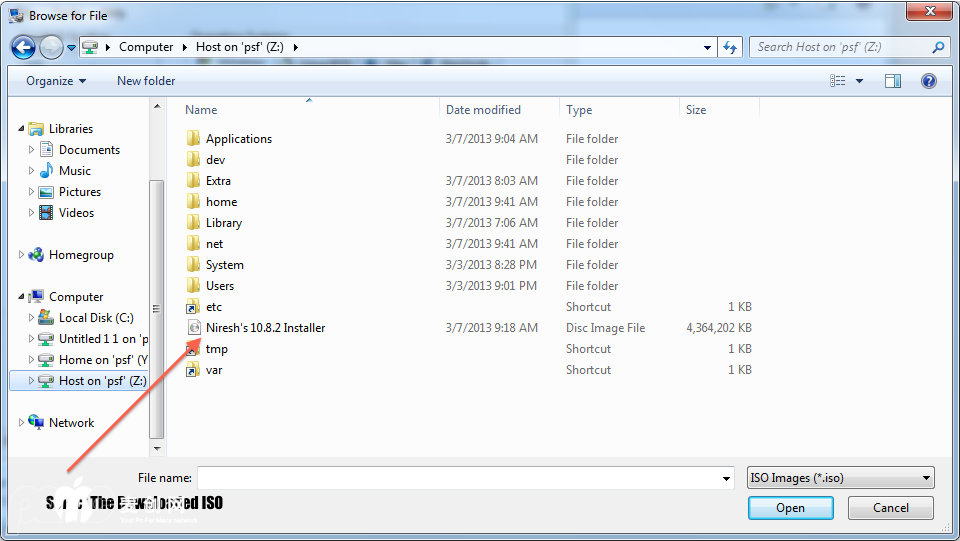Select Niresh's 10.8.2 Installer disc image
960x541 pixels.
click(x=265, y=328)
